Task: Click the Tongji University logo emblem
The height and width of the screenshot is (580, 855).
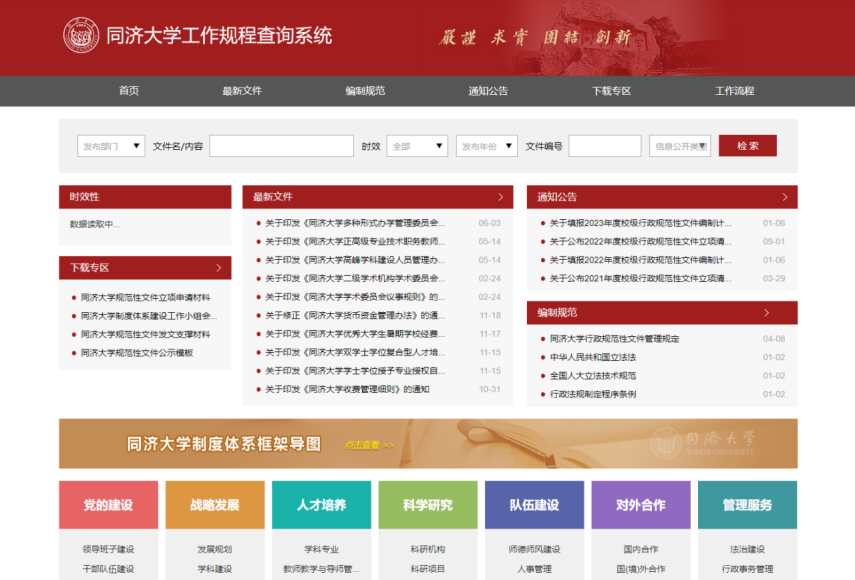Action: [81, 35]
